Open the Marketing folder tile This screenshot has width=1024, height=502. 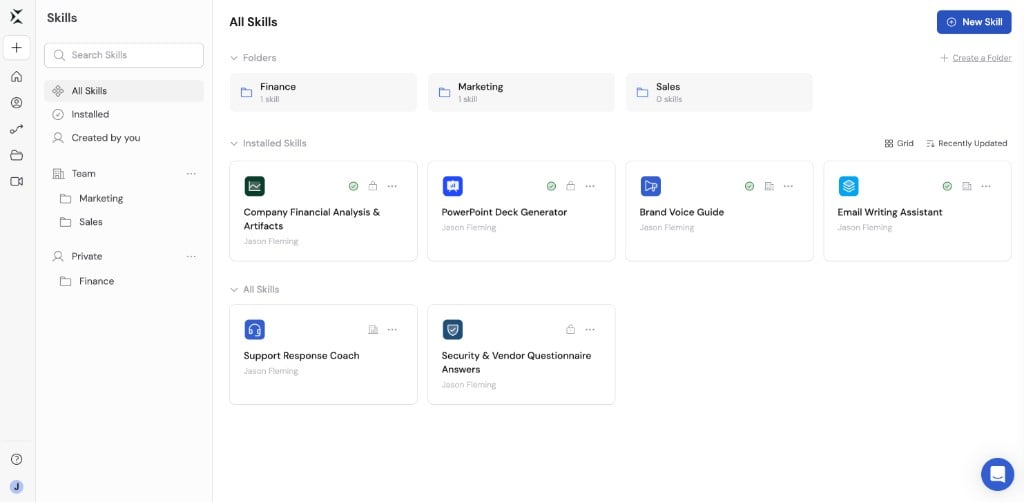[521, 92]
